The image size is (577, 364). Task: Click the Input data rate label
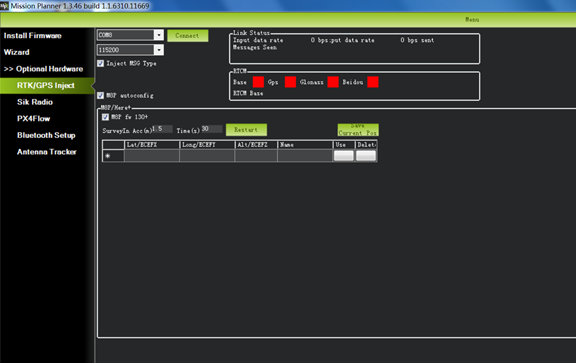point(258,40)
